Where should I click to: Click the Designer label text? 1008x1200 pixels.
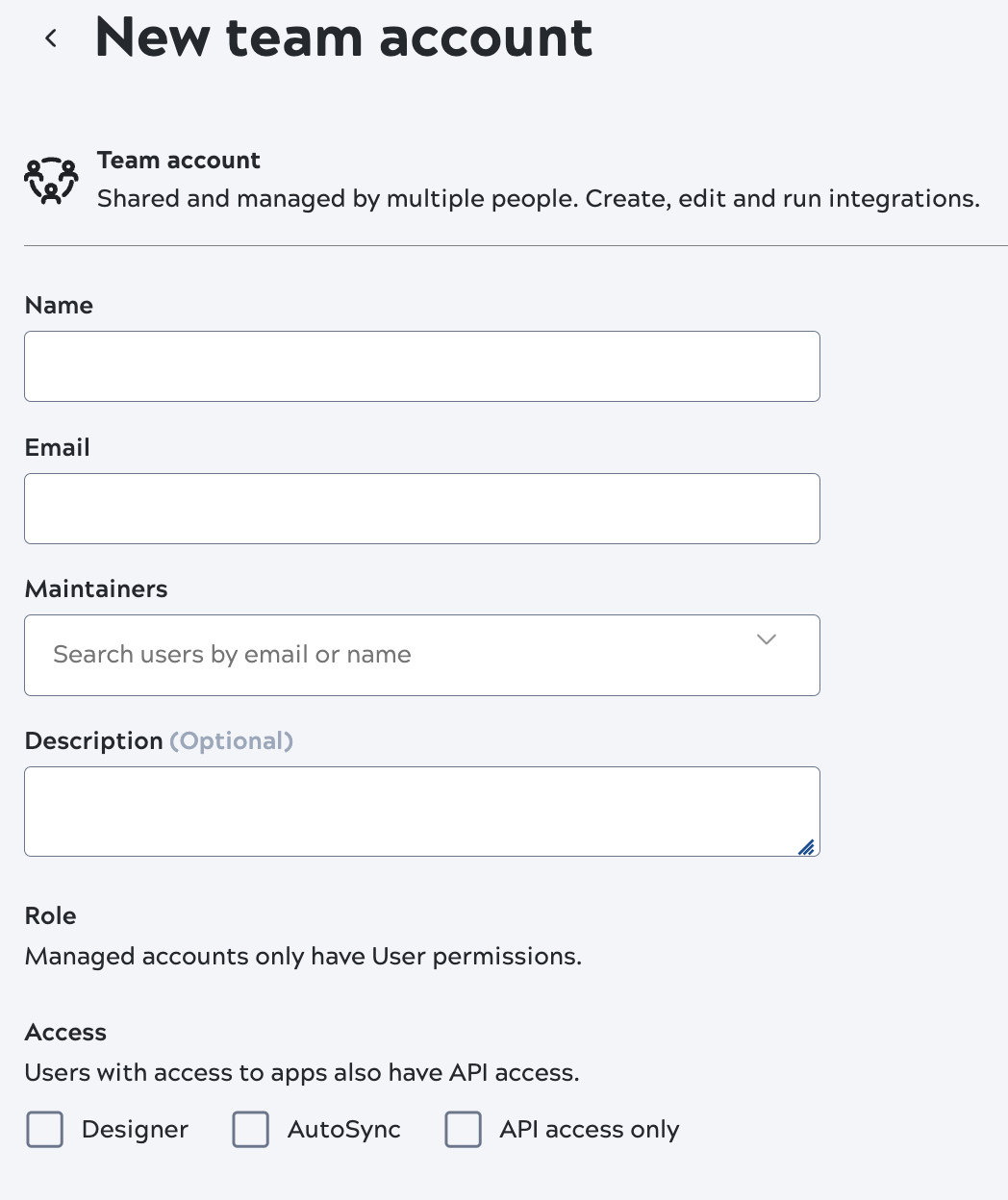pyautogui.click(x=135, y=1130)
